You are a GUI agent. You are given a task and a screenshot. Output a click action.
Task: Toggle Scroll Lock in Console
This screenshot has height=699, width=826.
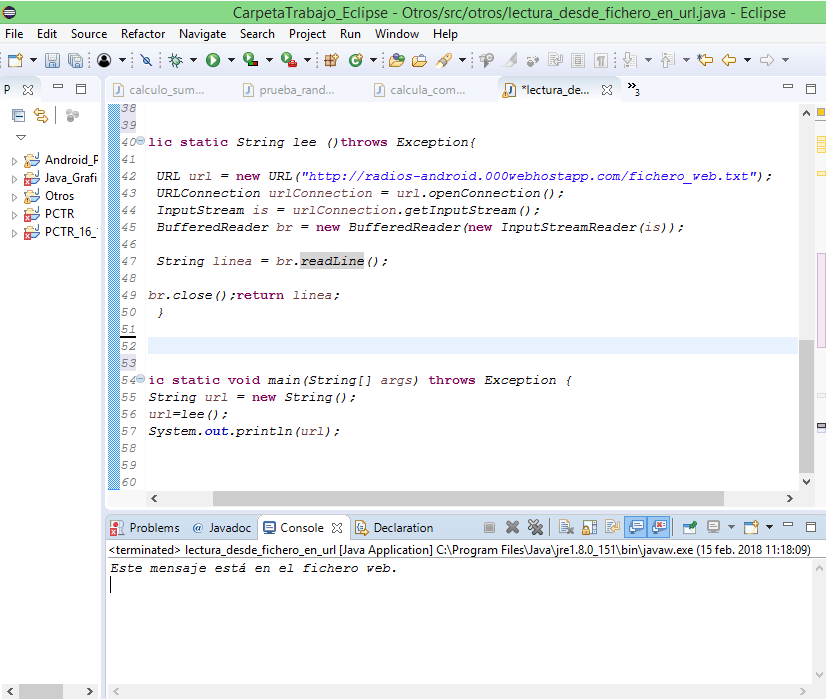coord(589,527)
